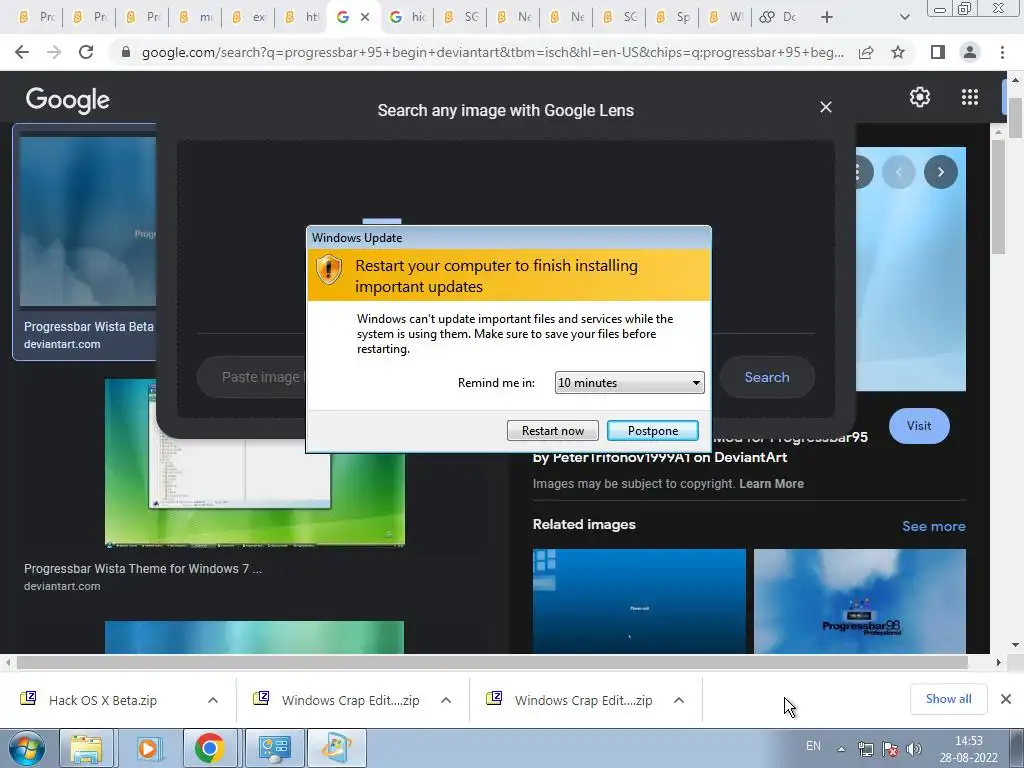This screenshot has height=768, width=1024.
Task: Open the blue Windows related image
Action: [x=639, y=601]
